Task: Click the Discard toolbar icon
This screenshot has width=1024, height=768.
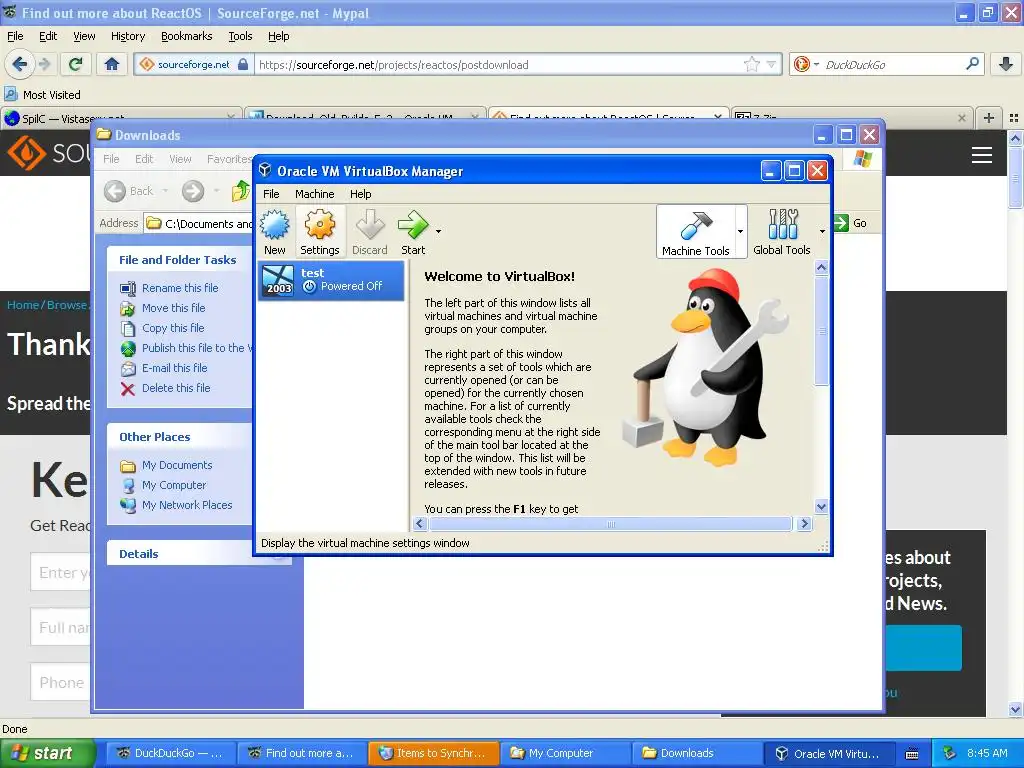Action: [x=370, y=231]
